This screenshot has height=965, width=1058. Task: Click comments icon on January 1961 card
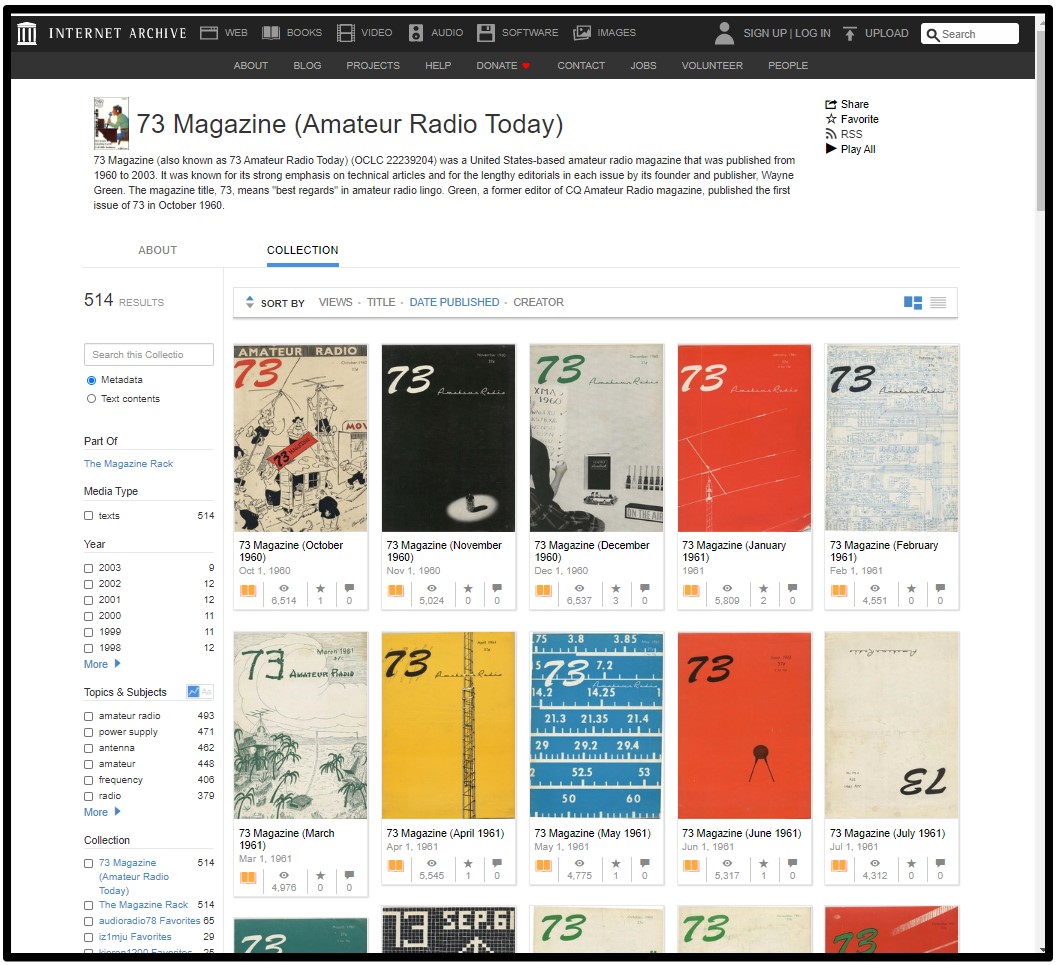[792, 588]
